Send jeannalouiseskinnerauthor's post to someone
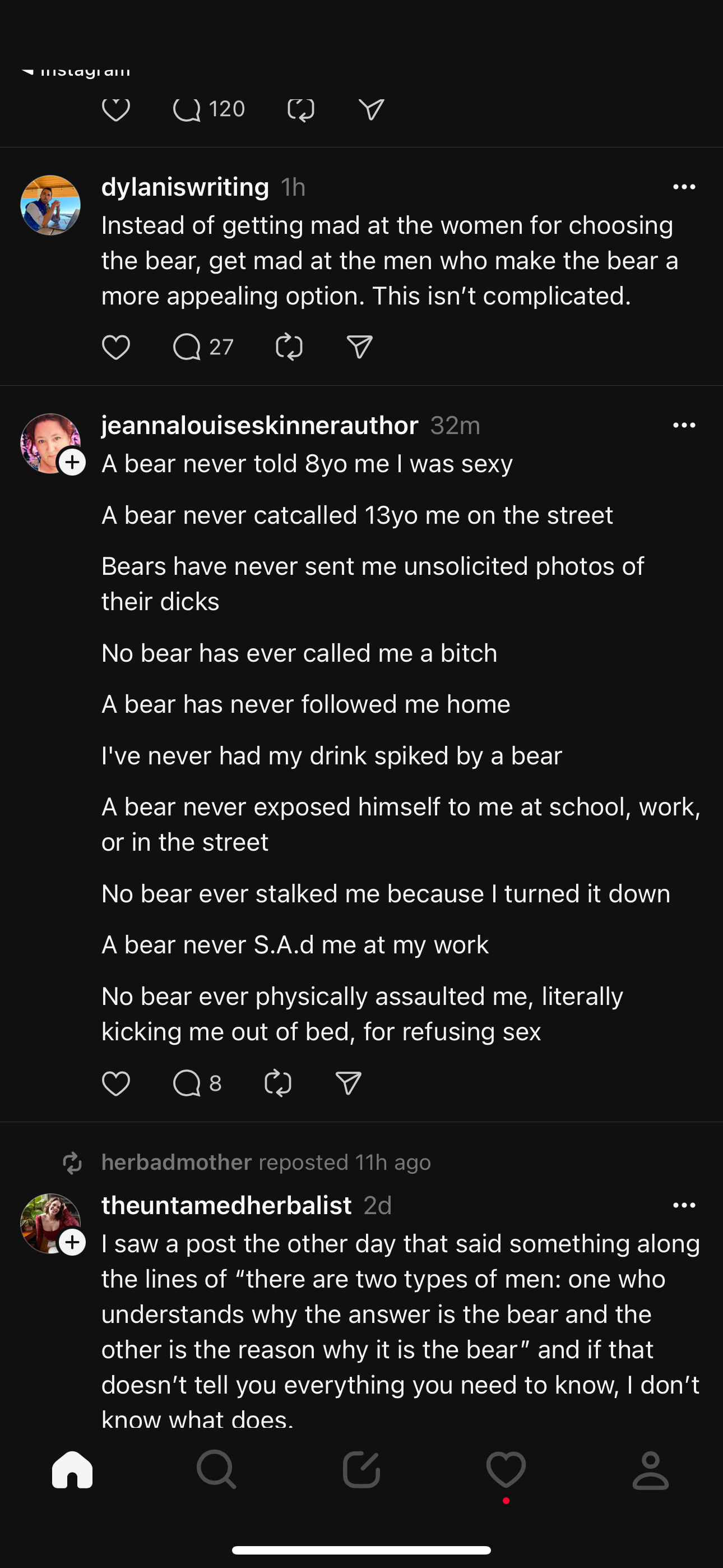This screenshot has width=723, height=1568. tap(349, 1083)
